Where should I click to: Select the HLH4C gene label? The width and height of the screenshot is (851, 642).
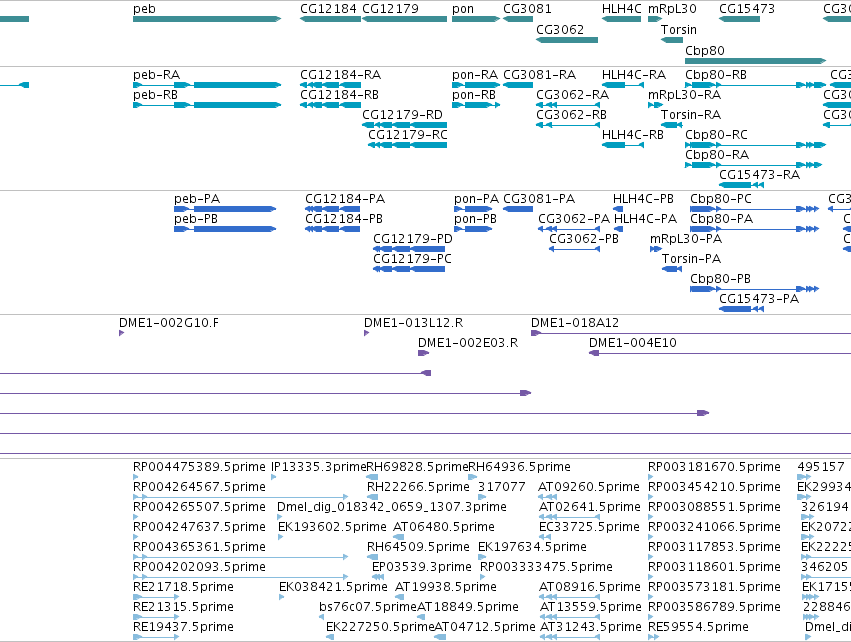tap(621, 9)
